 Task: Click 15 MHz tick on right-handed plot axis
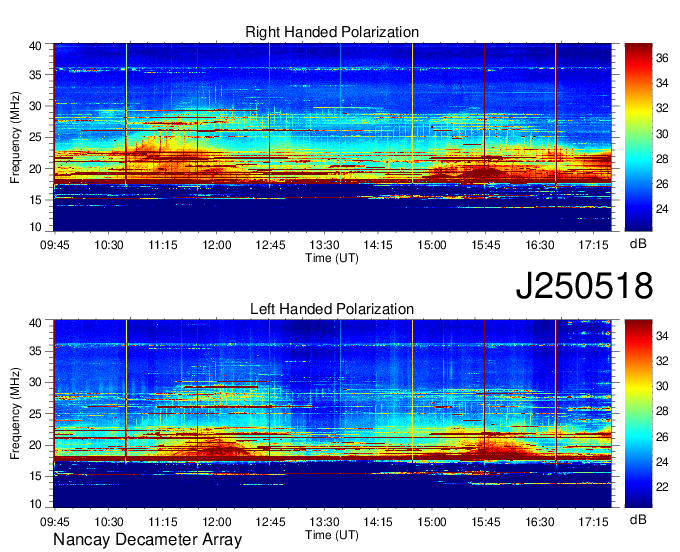(x=36, y=200)
